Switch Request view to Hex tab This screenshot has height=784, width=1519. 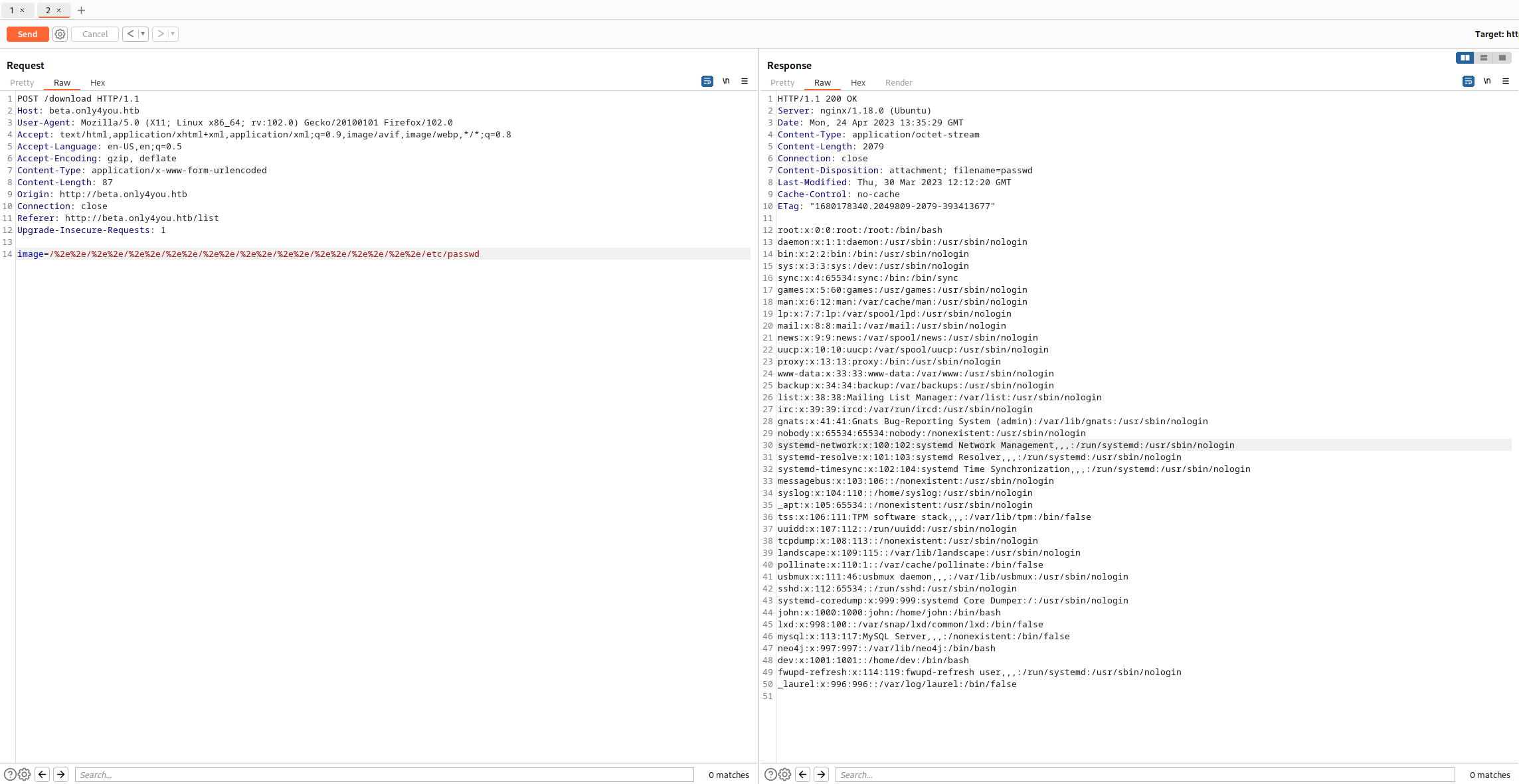[x=98, y=82]
